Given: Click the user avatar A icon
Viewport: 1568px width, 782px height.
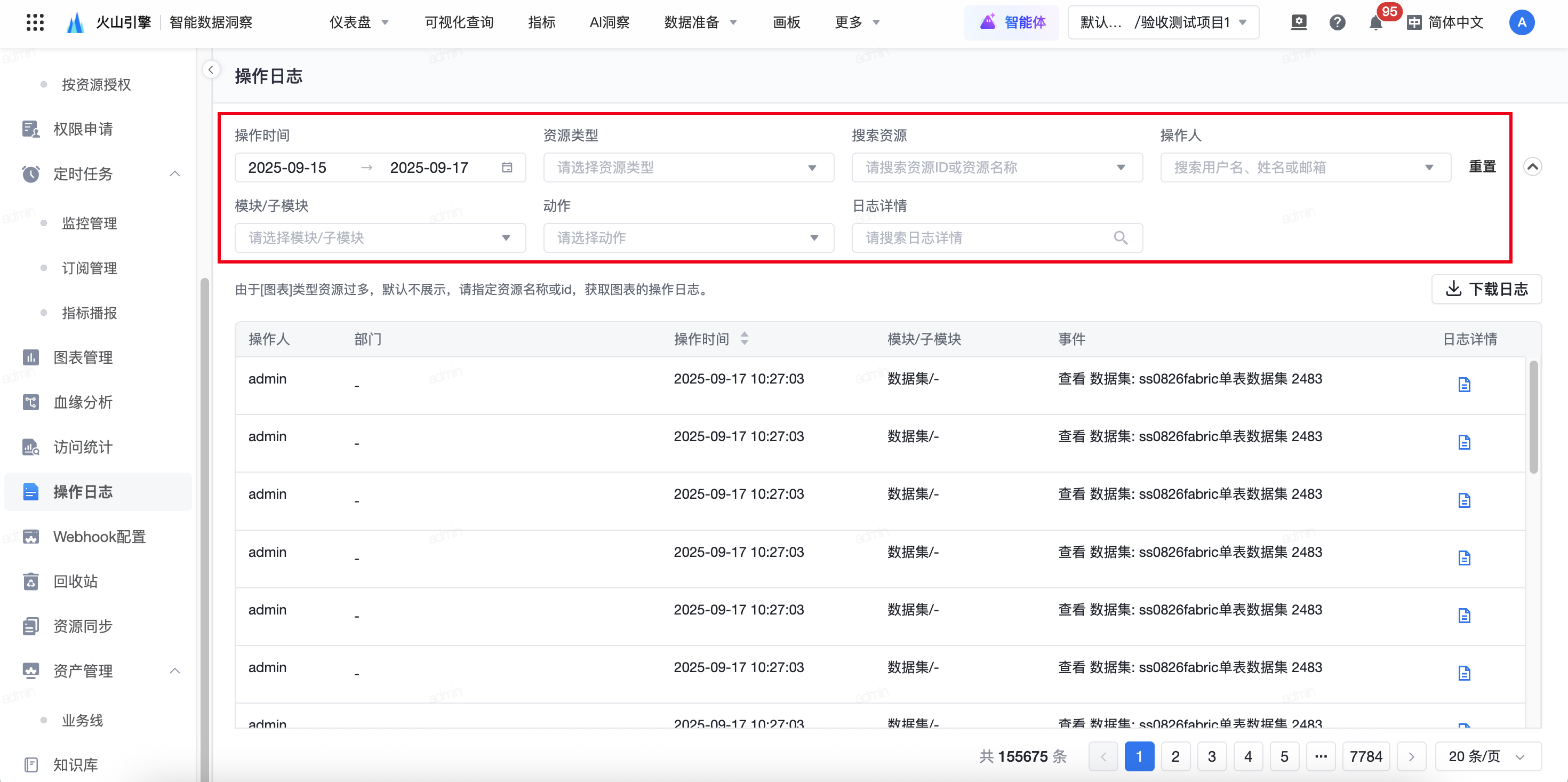Looking at the screenshot, I should click(1521, 22).
